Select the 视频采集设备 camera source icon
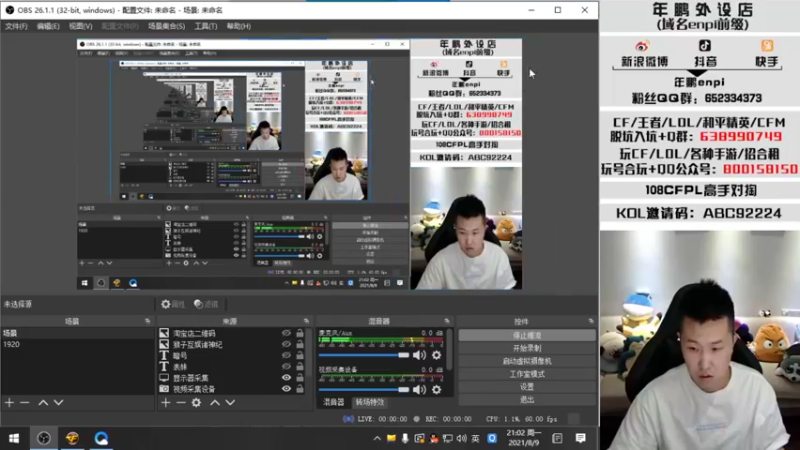The width and height of the screenshot is (800, 450). (x=164, y=389)
